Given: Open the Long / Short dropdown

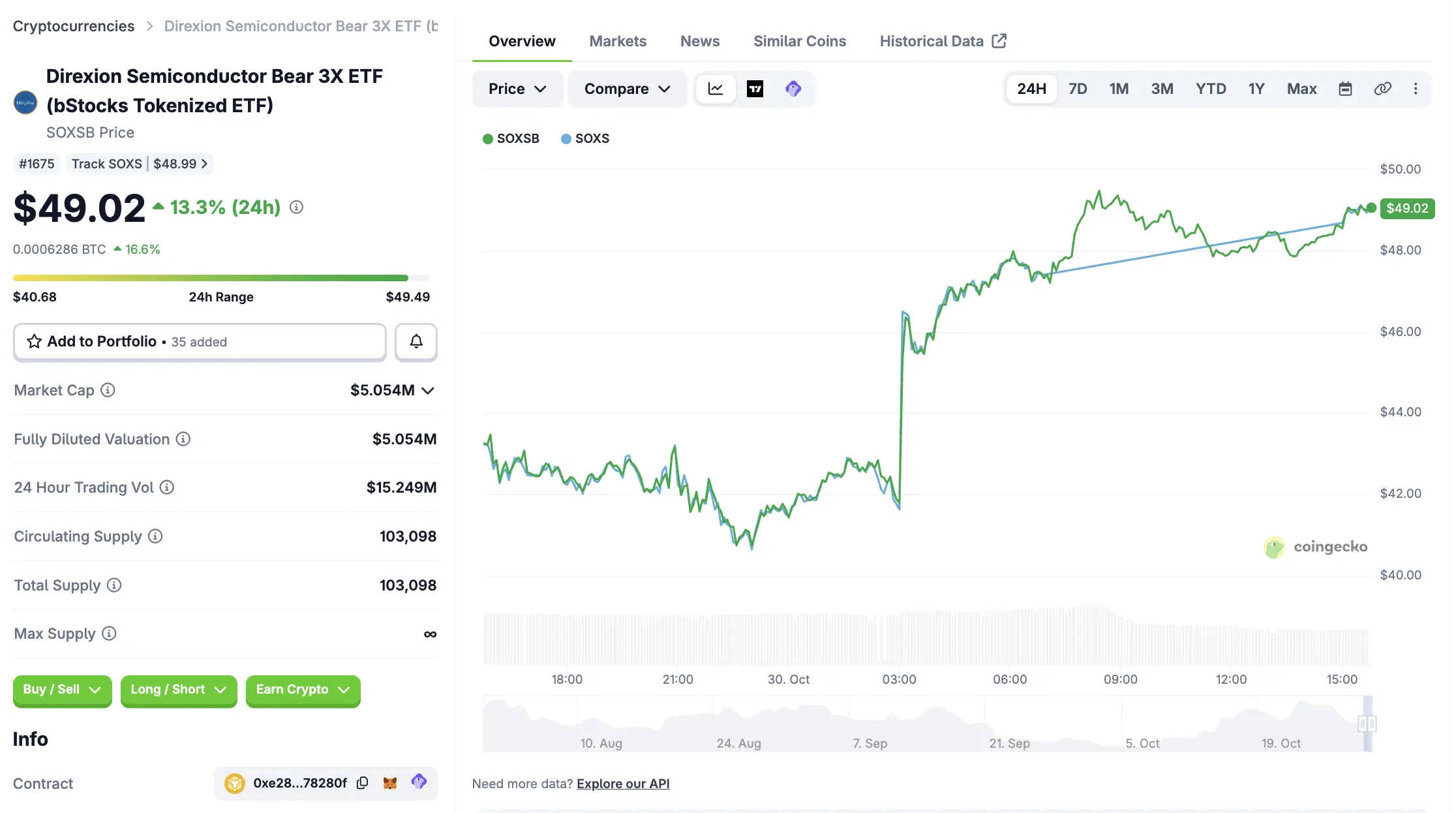Looking at the screenshot, I should [179, 690].
